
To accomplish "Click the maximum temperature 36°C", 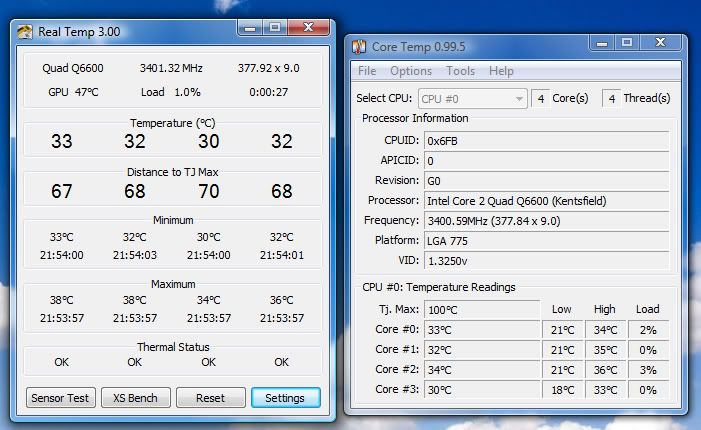I will [x=282, y=300].
